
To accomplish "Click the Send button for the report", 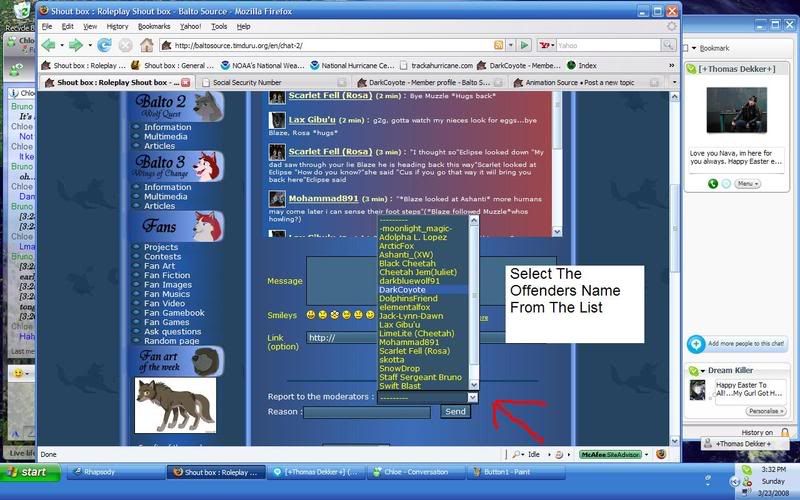I will click(x=455, y=412).
